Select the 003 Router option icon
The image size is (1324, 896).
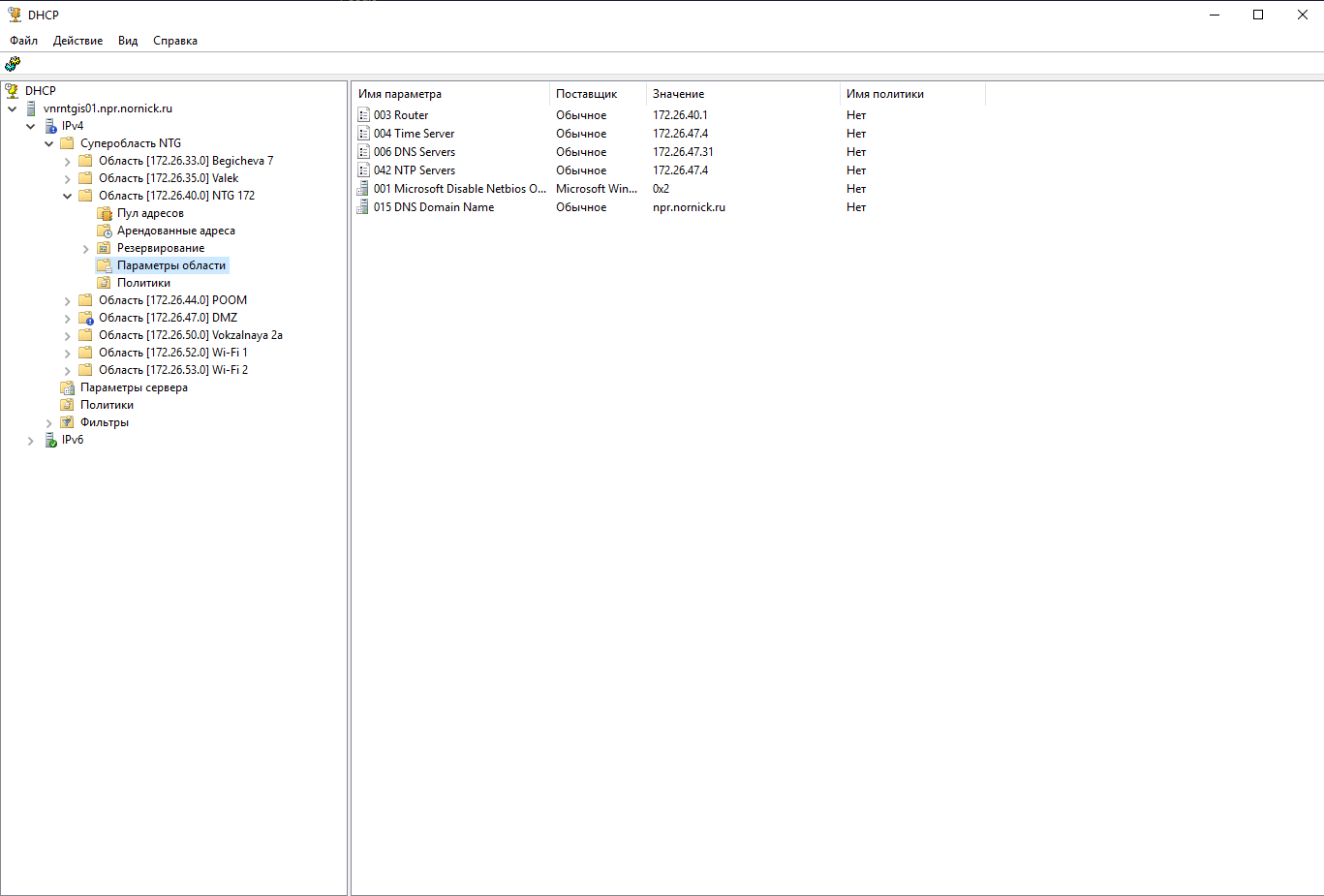[x=364, y=115]
